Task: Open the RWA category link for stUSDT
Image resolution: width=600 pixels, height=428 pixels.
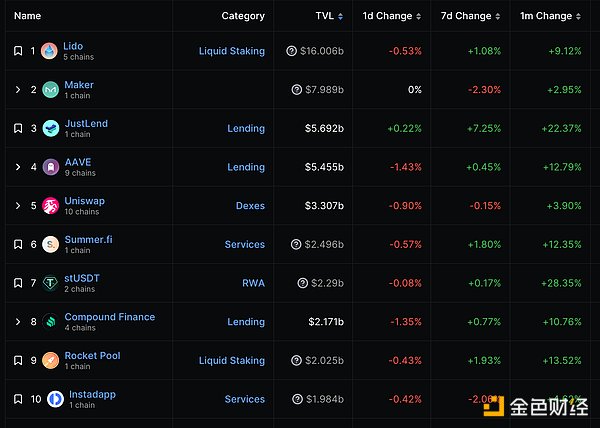Action: (253, 283)
